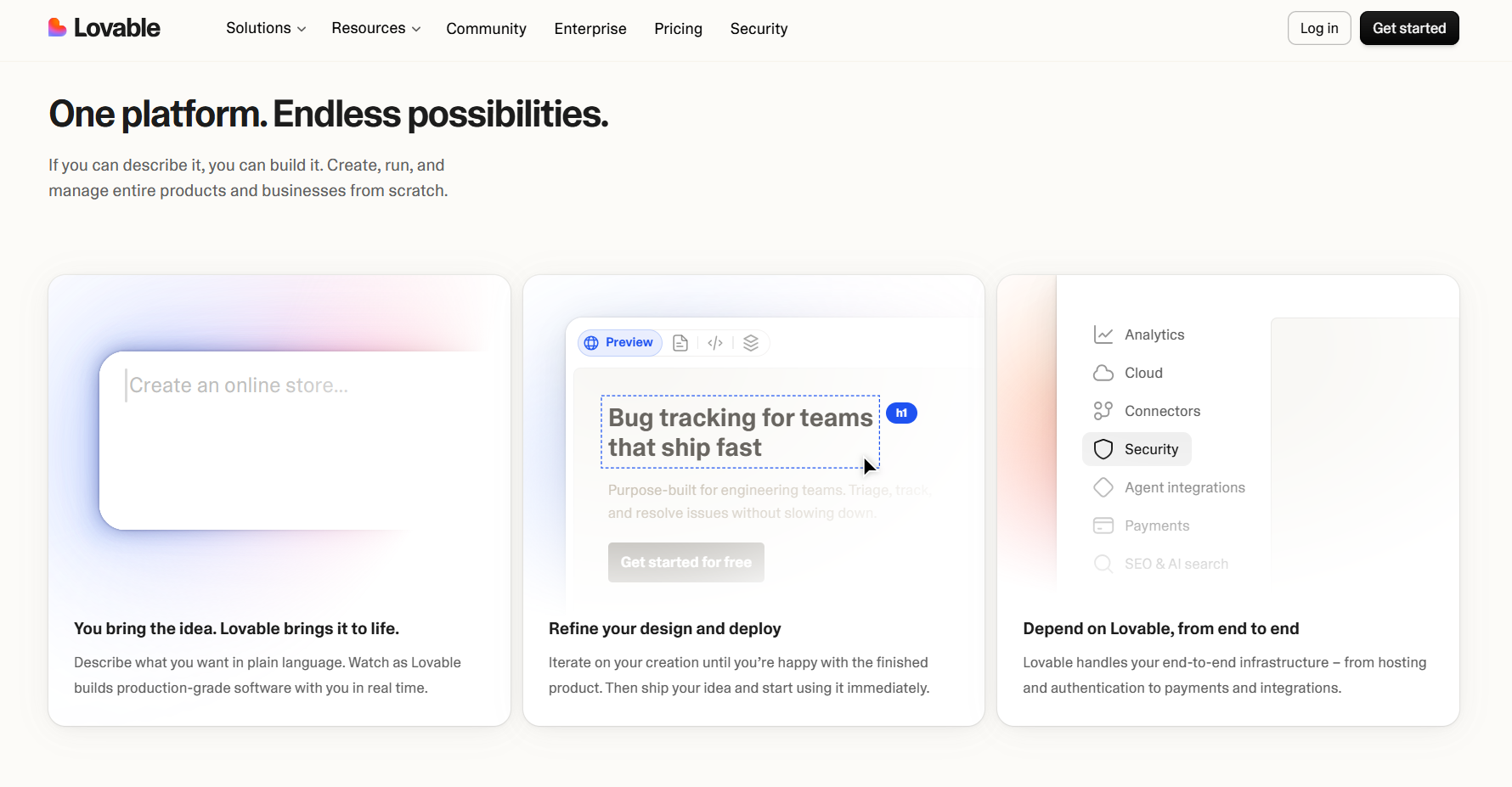
Task: Select the Preview tab with globe icon
Action: click(620, 343)
